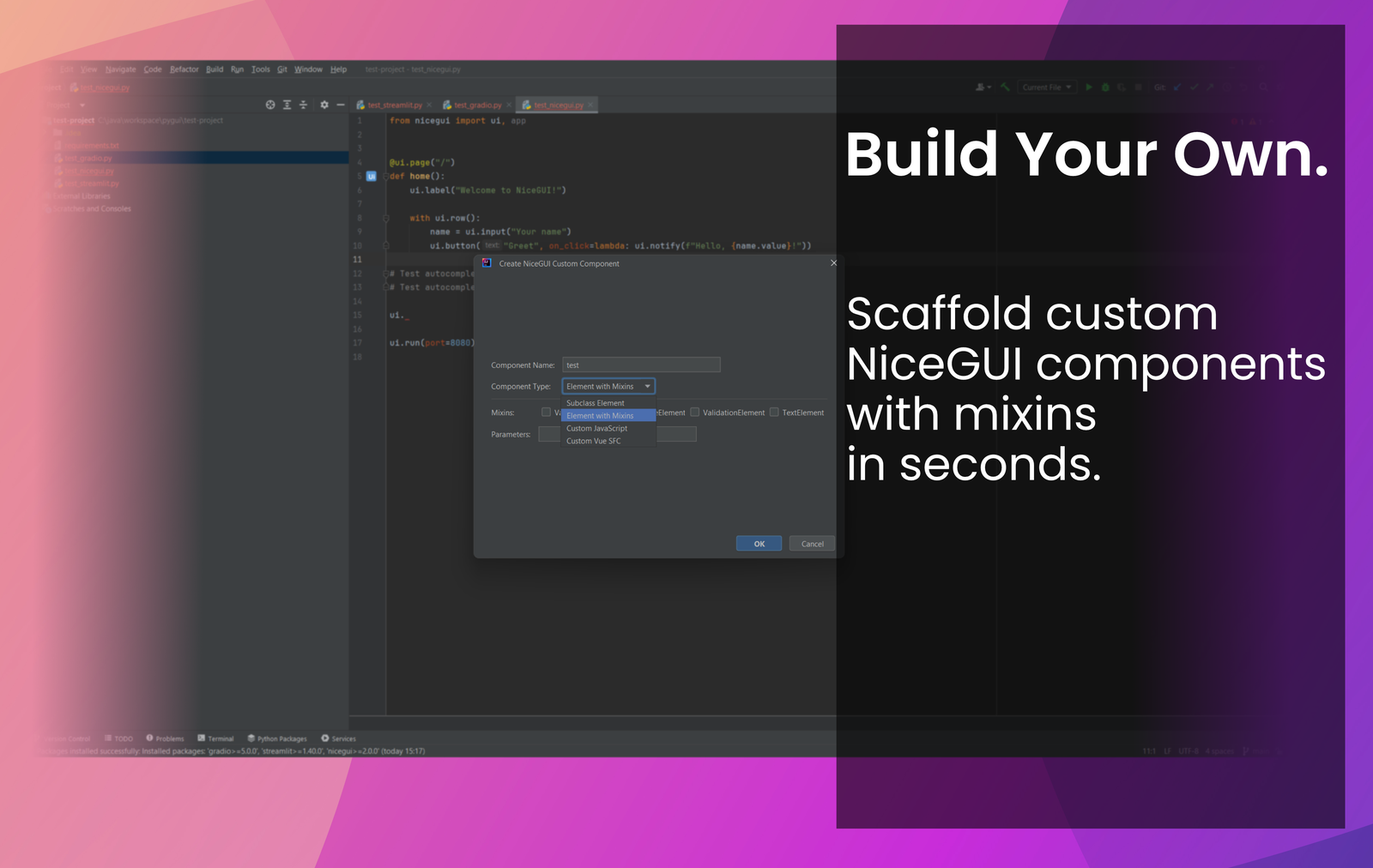
Task: Click the IDE logo icon in the dialog title
Action: [487, 263]
